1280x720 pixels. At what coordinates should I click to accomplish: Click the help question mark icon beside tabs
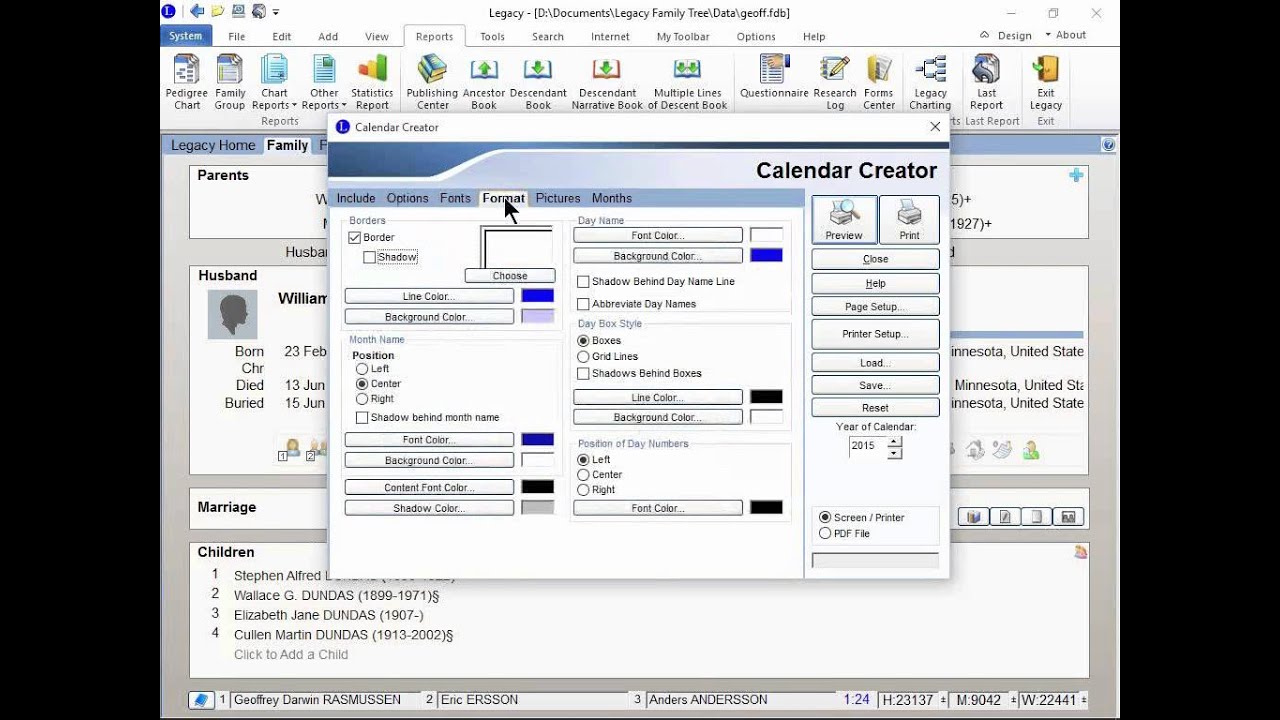[1108, 145]
